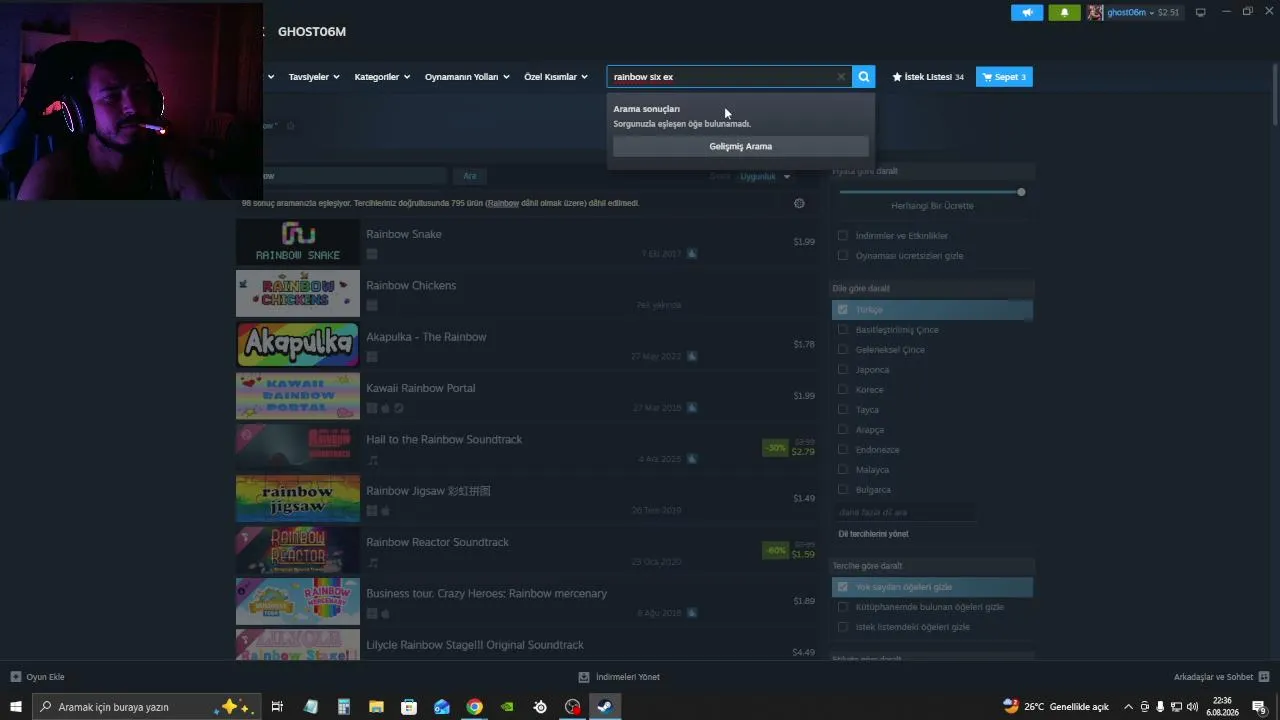Check the Geleneksel Çince language filter
Screen dimensions: 1280x720
tap(843, 350)
